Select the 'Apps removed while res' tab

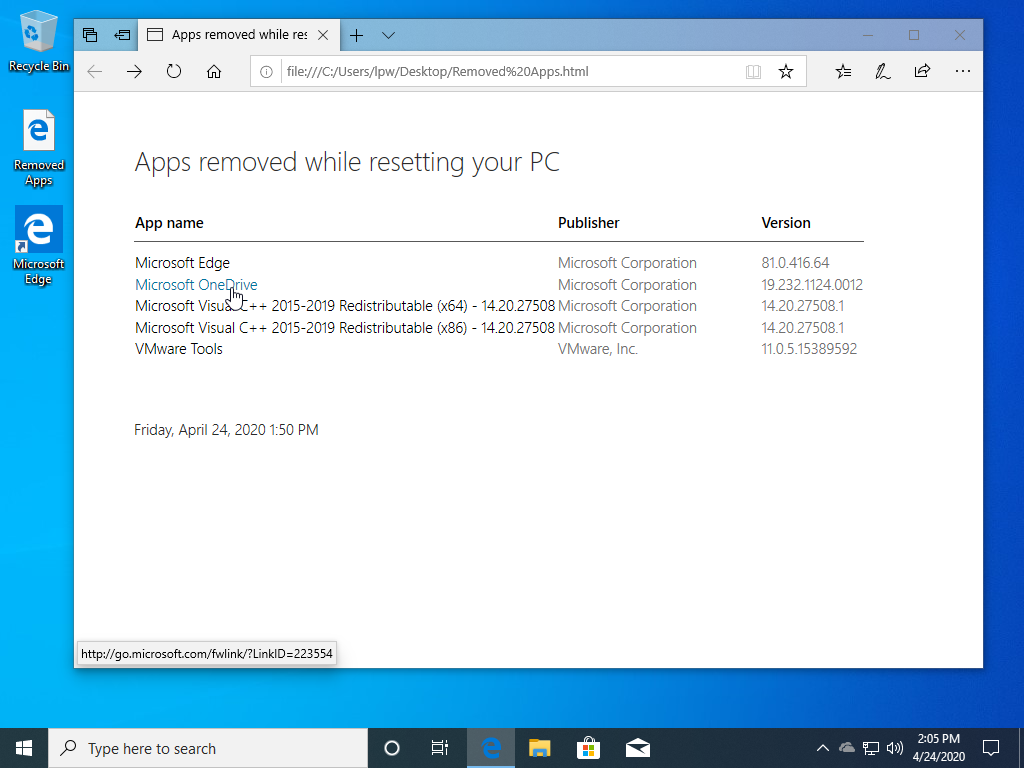pyautogui.click(x=239, y=35)
